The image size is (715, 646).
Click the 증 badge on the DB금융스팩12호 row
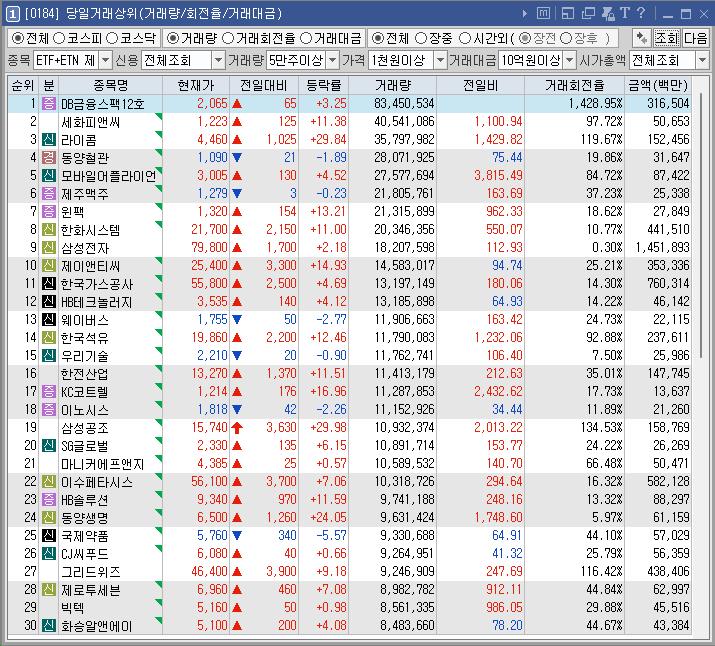point(48,103)
